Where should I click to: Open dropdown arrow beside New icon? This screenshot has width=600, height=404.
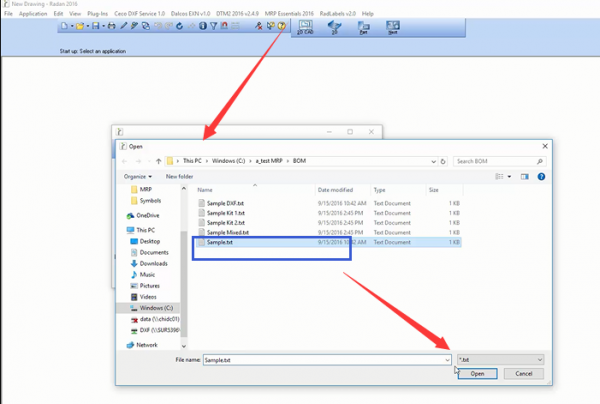tap(72, 26)
